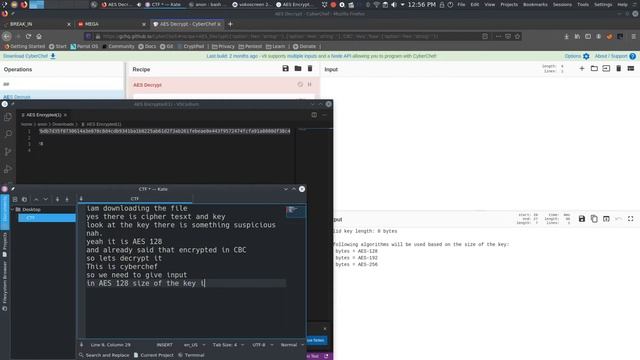Disable the AES Decrypt operation
Image resolution: width=640 pixels, height=360 pixels.
[300, 84]
